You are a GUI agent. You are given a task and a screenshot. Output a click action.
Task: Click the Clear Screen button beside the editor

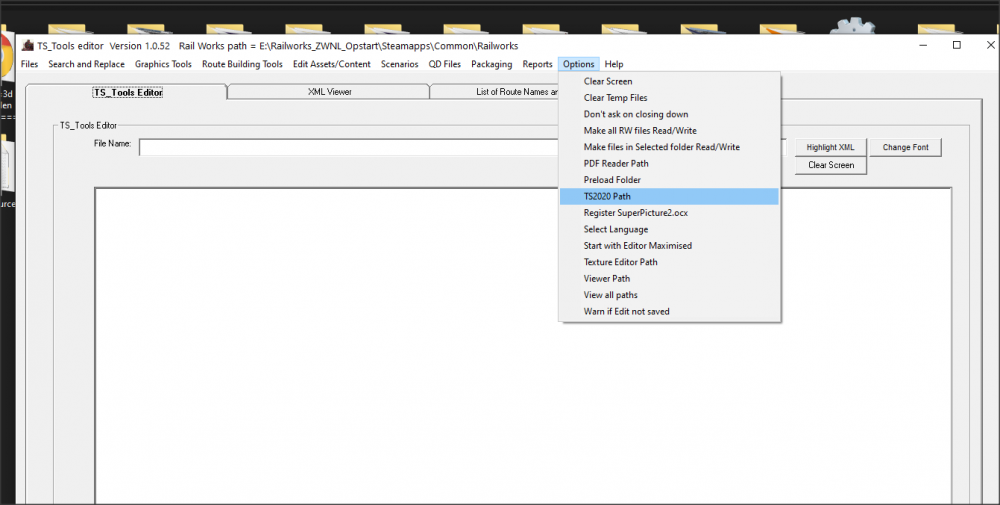click(830, 165)
